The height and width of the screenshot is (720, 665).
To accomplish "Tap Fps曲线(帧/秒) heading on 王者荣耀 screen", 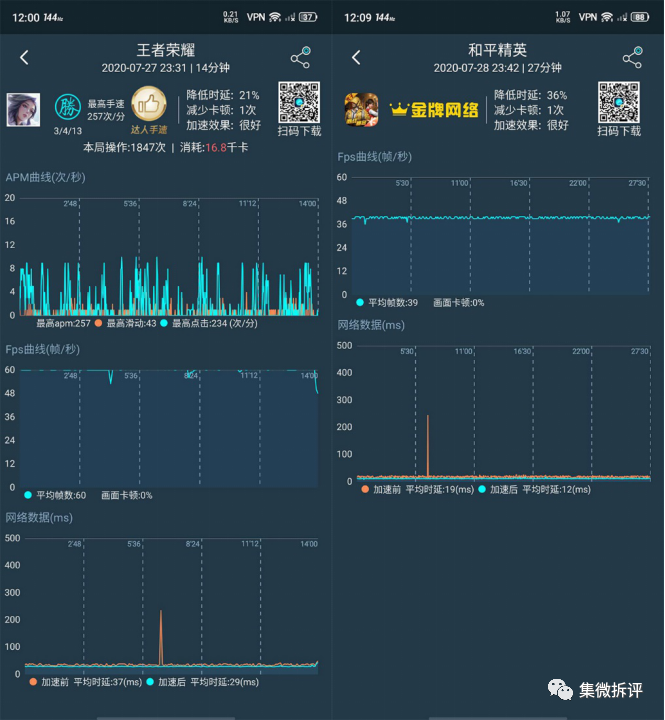I will tap(43, 349).
